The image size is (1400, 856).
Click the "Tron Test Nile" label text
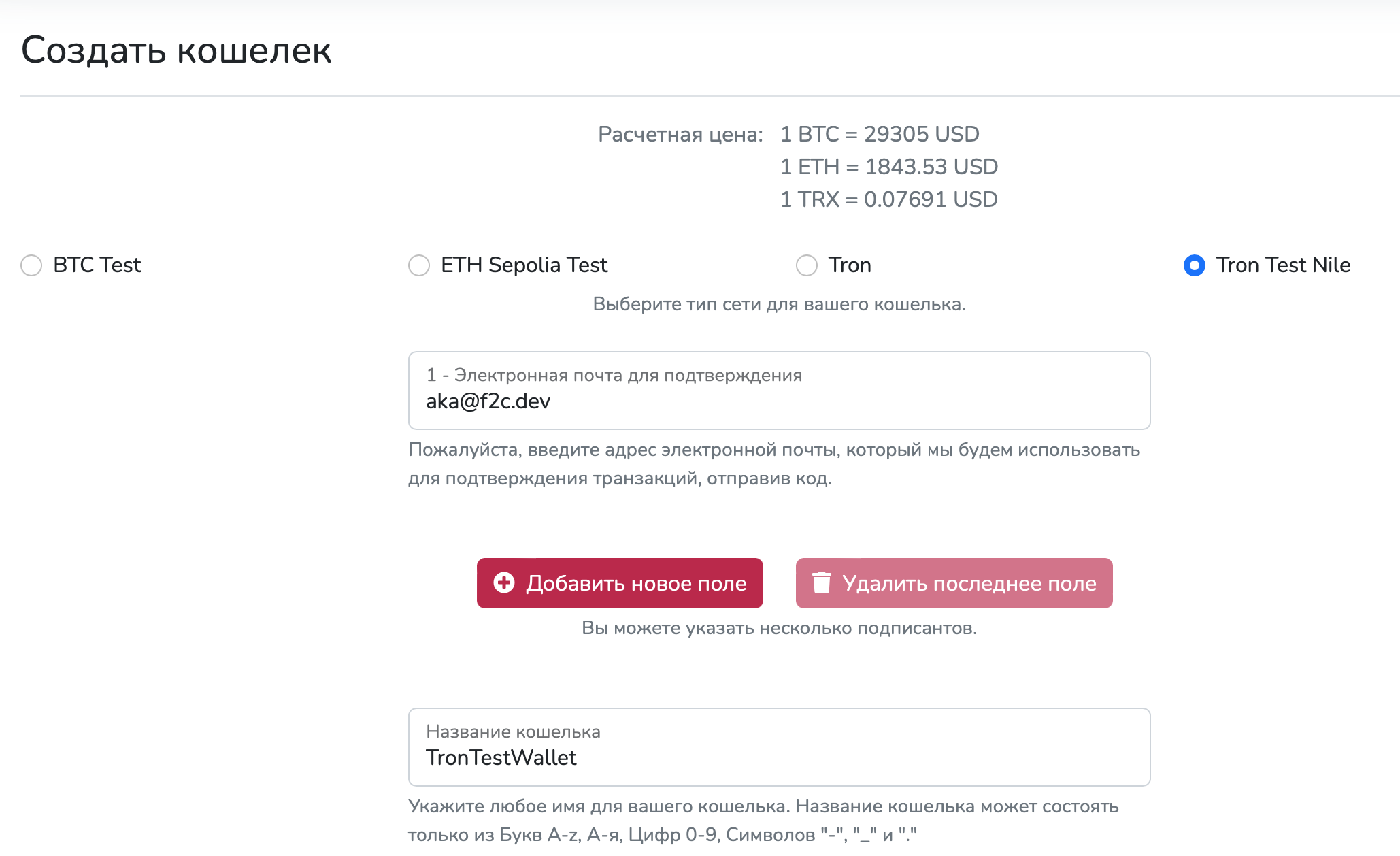pyautogui.click(x=1283, y=265)
